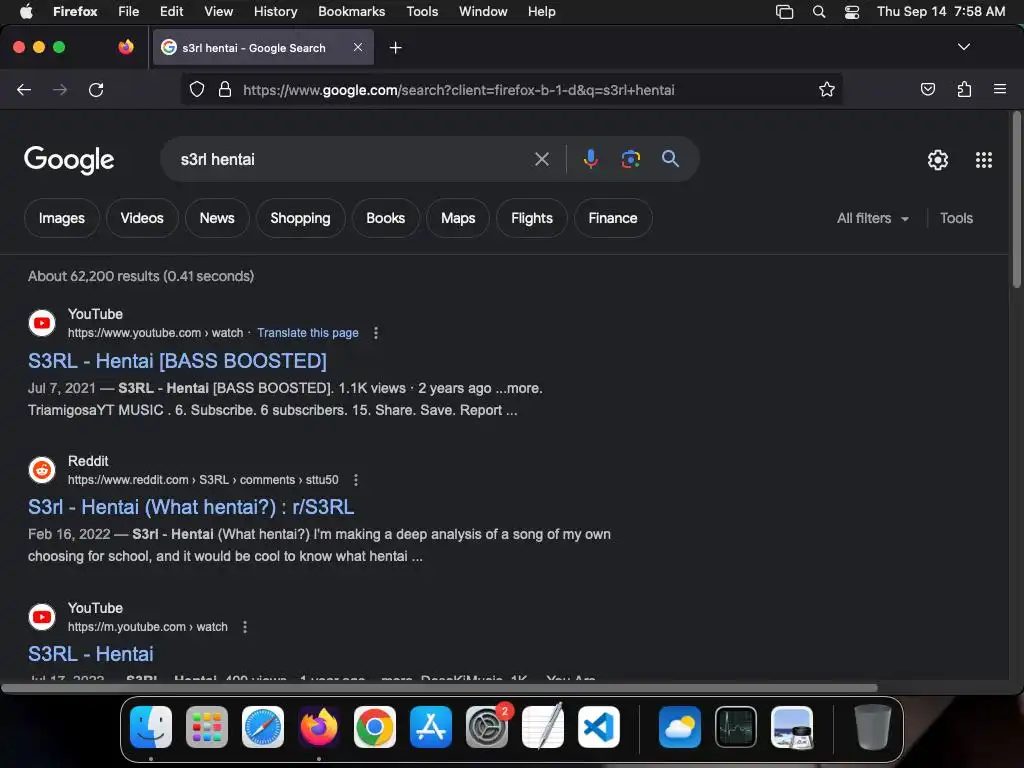Open Finder from the Dock
The height and width of the screenshot is (768, 1024).
tap(151, 727)
